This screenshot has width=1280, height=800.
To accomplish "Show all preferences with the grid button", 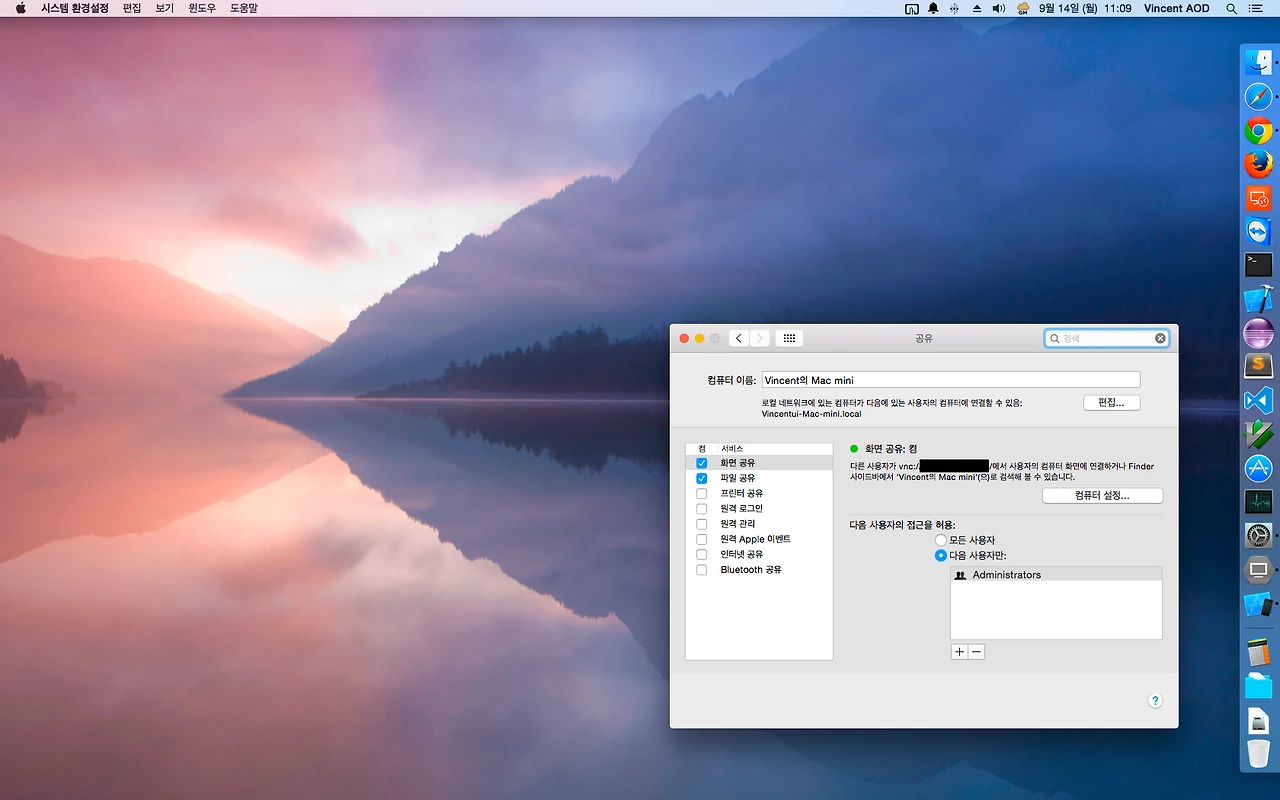I will coord(789,338).
